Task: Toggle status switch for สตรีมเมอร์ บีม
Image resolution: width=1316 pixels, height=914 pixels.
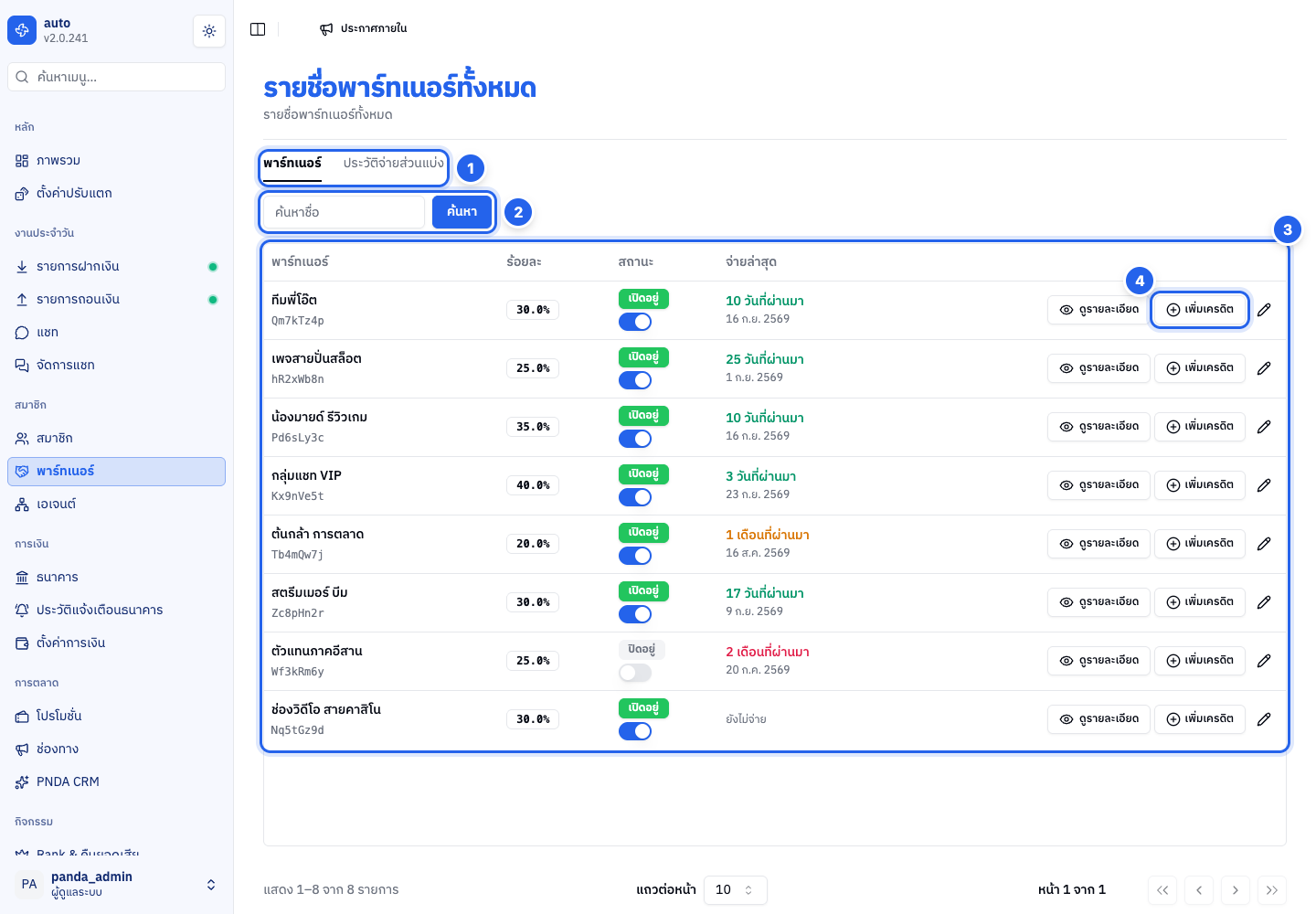Action: [x=635, y=614]
